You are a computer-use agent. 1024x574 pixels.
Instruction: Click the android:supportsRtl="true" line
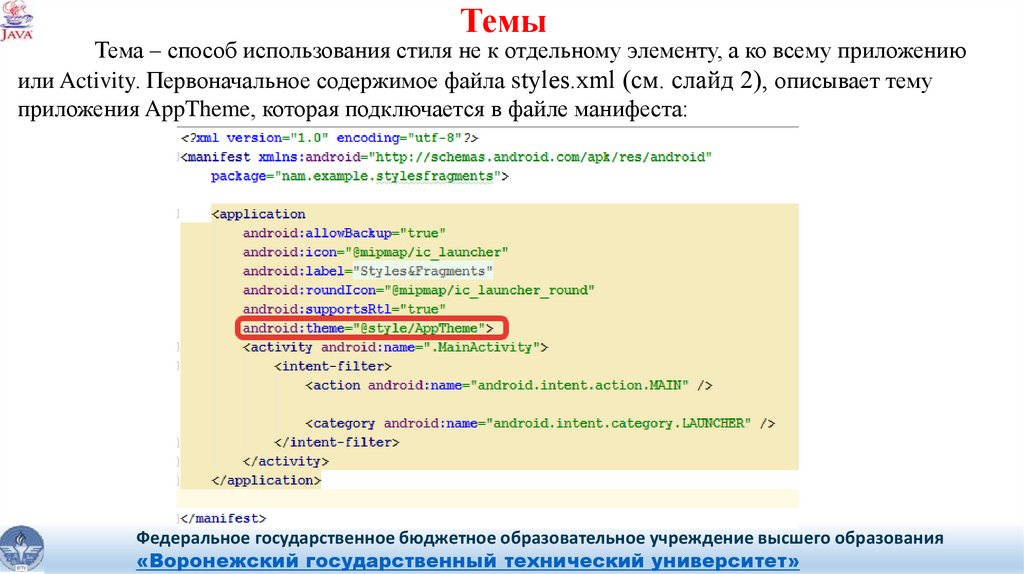pos(344,309)
